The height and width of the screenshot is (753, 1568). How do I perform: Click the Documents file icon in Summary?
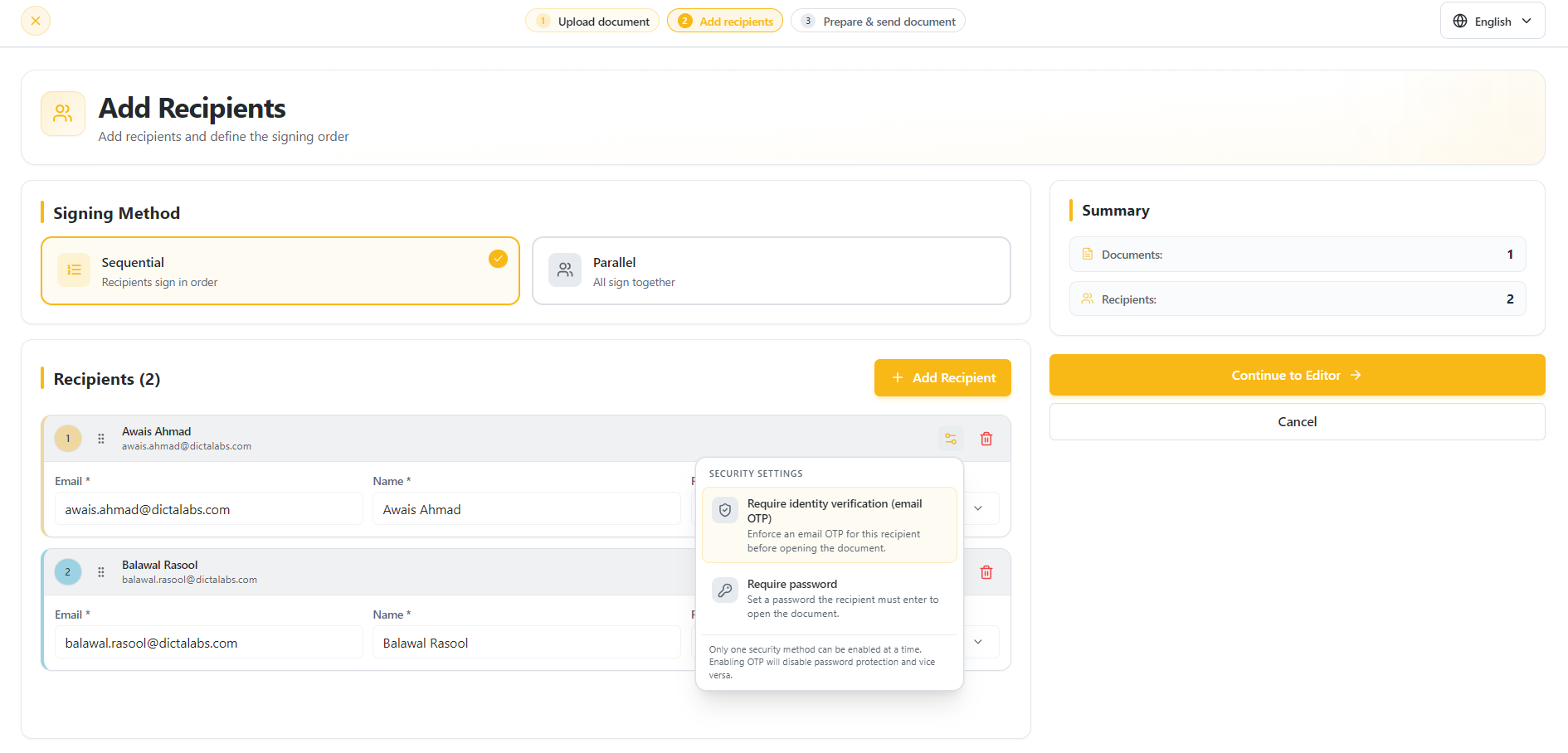[1088, 254]
